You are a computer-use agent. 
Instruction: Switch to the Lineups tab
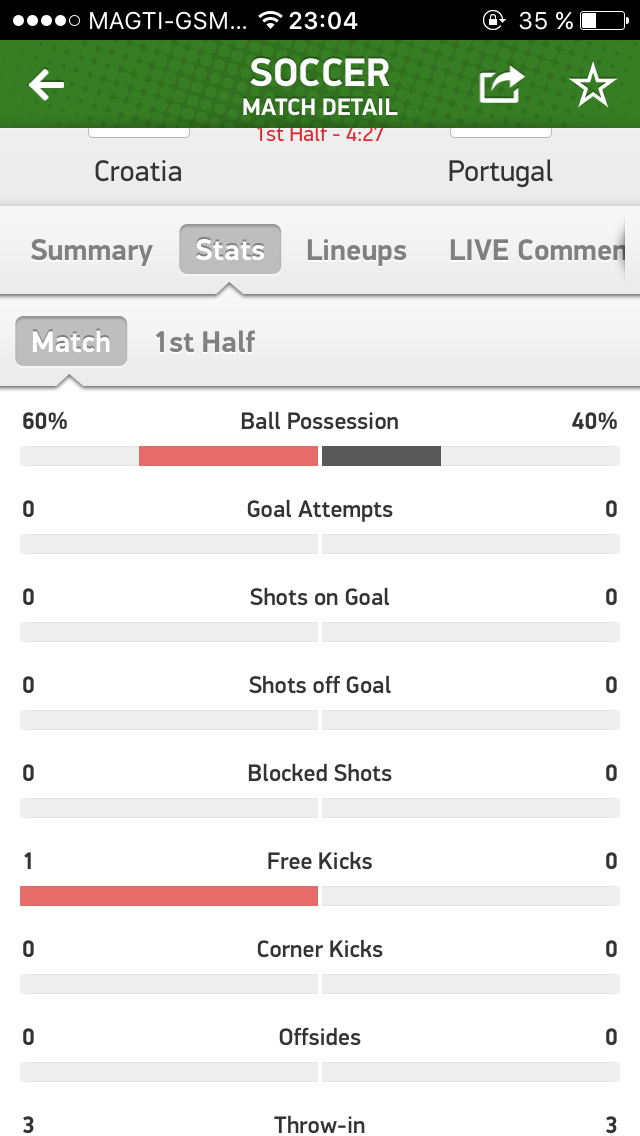click(x=357, y=250)
